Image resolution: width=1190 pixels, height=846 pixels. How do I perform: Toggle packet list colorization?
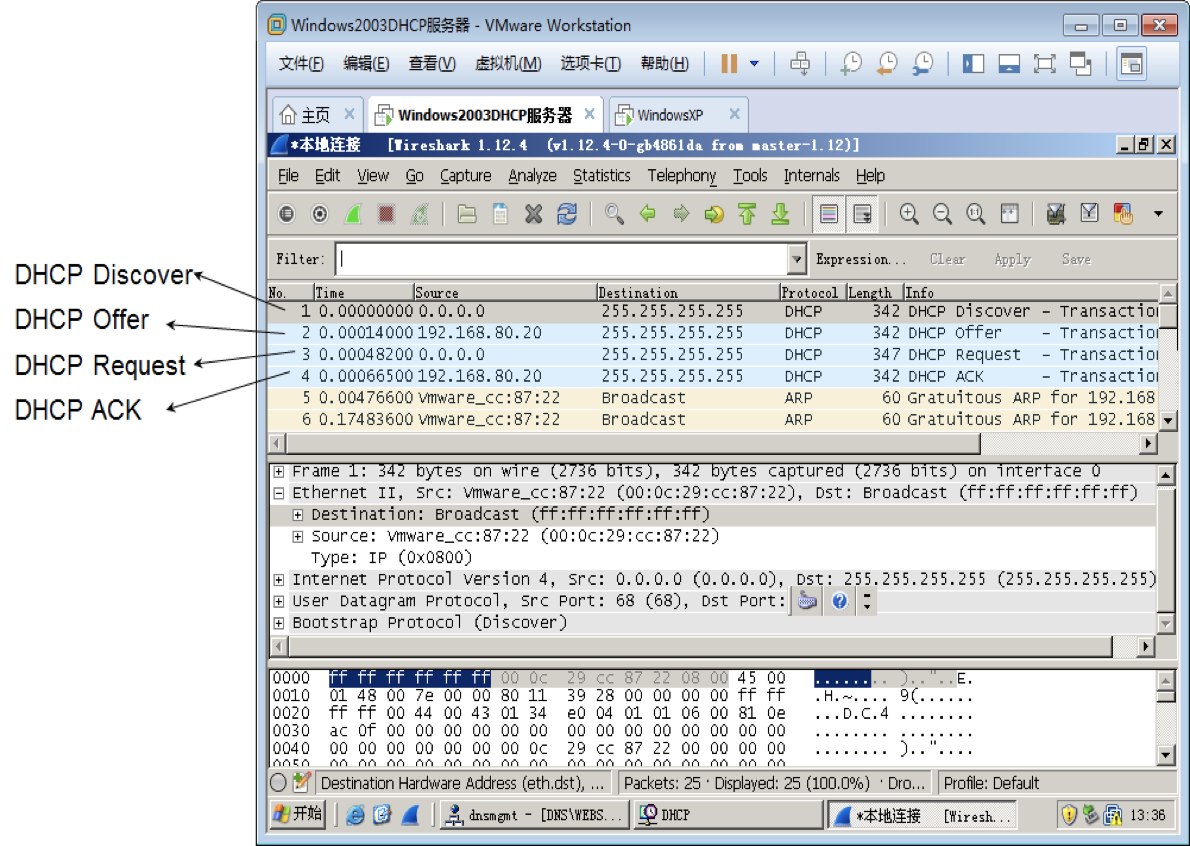click(829, 215)
